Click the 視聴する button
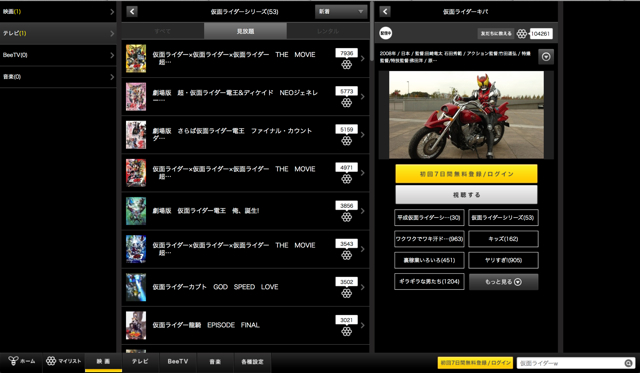Image resolution: width=640 pixels, height=373 pixels. [466, 195]
